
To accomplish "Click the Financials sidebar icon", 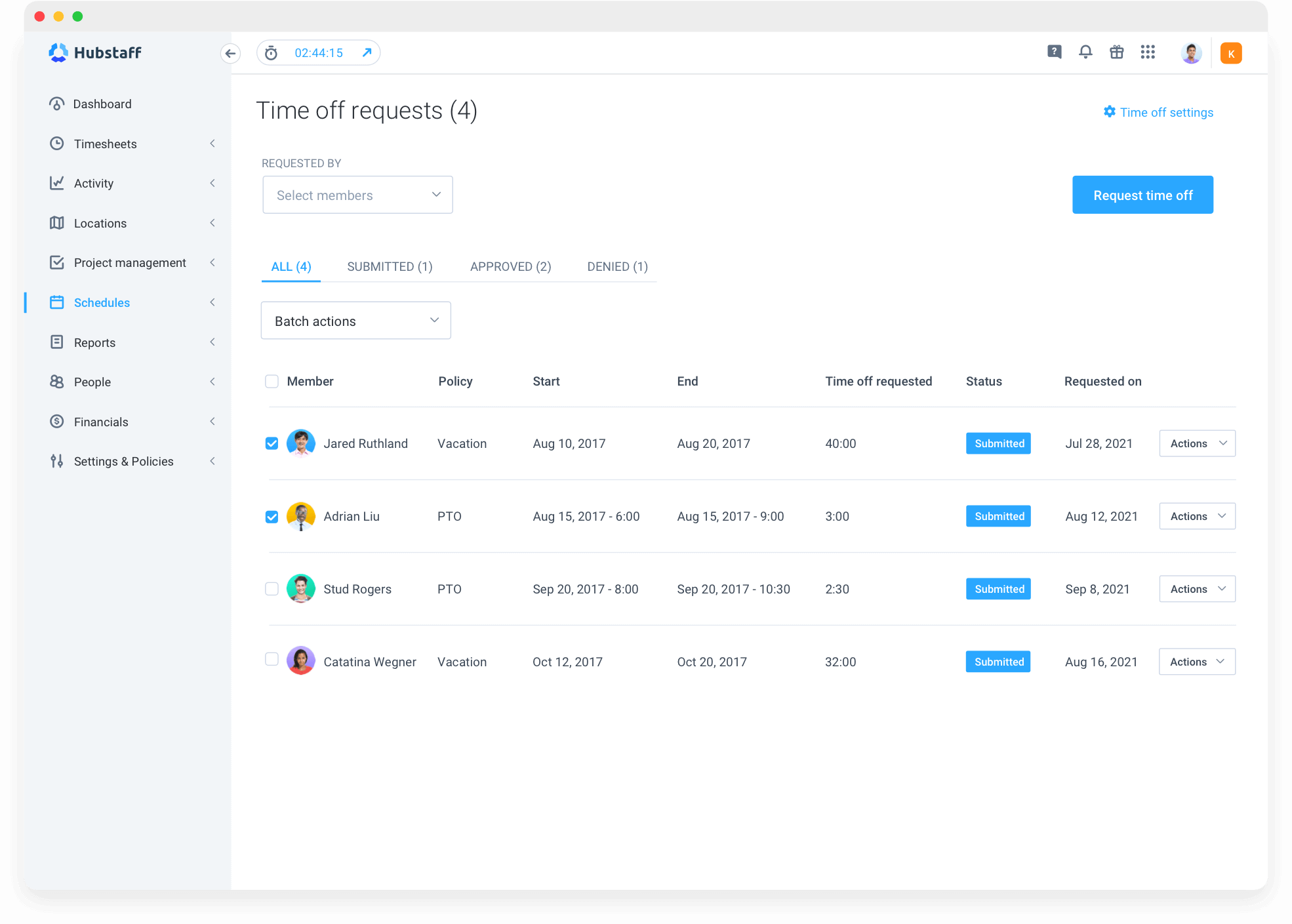I will click(x=57, y=421).
